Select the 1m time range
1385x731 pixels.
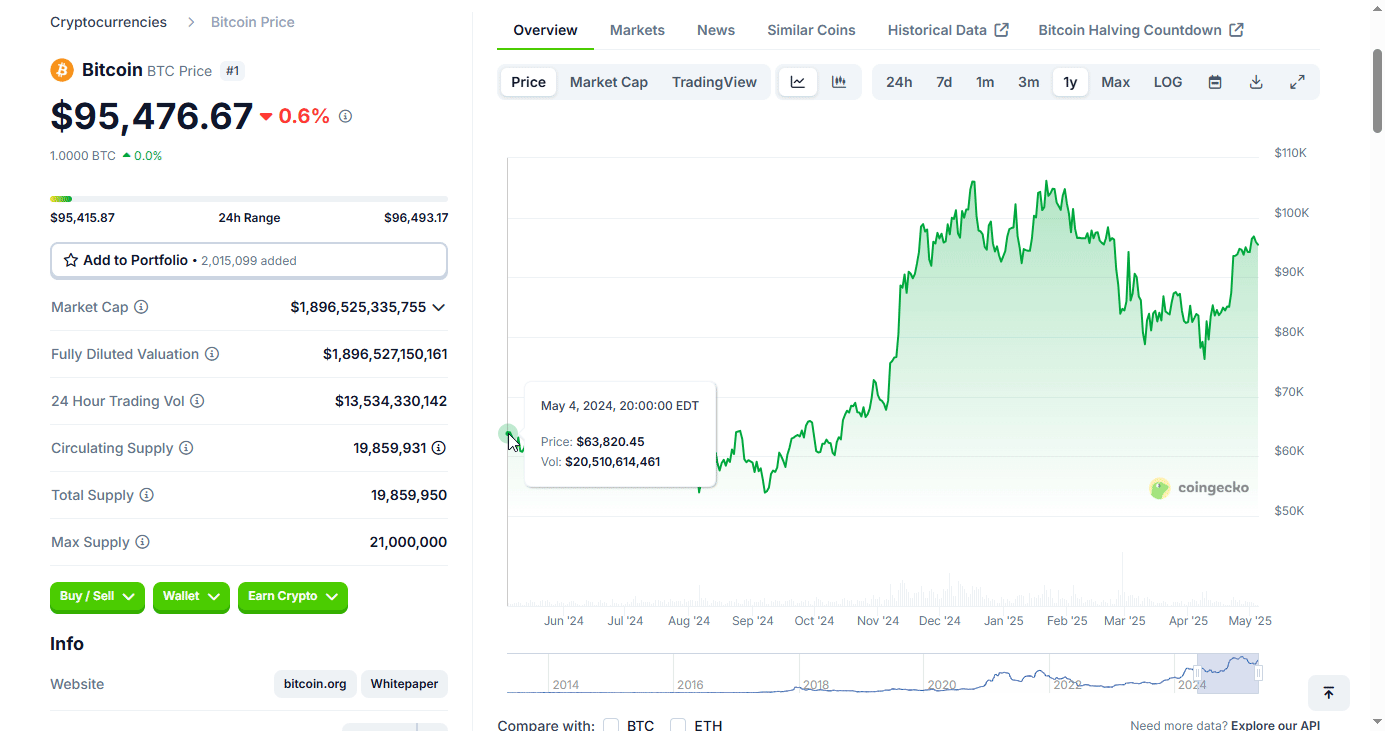(985, 82)
